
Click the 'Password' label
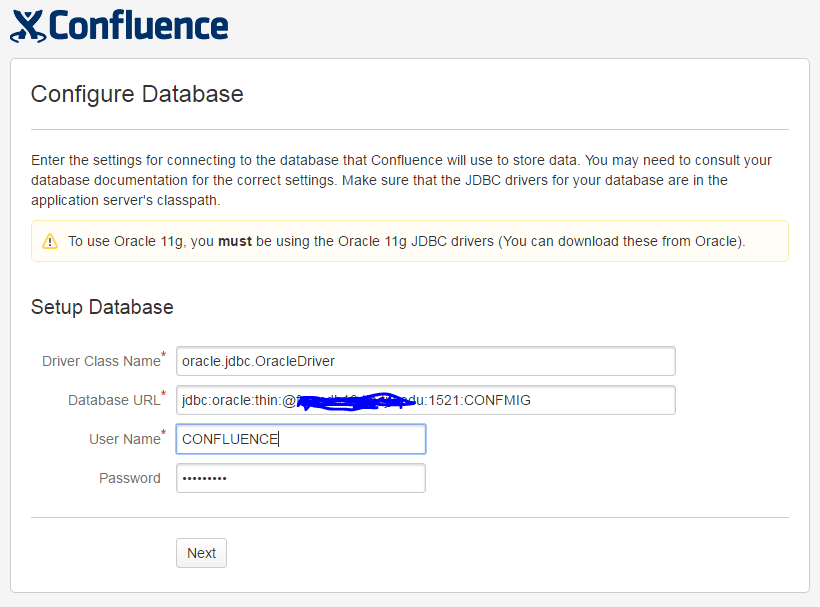[x=130, y=478]
